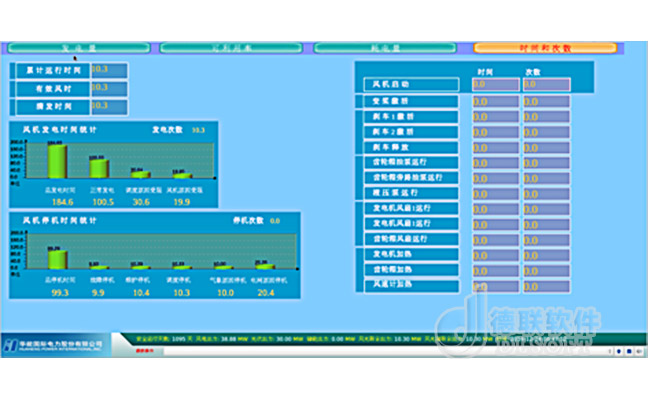Click the 累计运行时间 value field
649x400 pixels.
pos(108,70)
